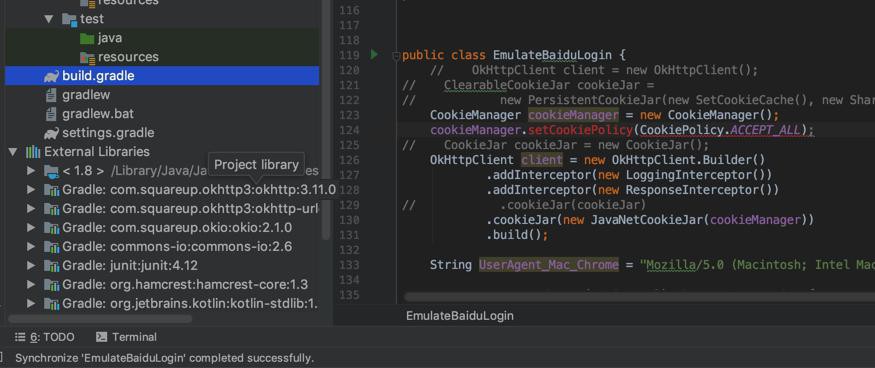Viewport: 875px width, 368px height.
Task: Expand the okhttp 3.11.0 Gradle library
Action: click(31, 190)
